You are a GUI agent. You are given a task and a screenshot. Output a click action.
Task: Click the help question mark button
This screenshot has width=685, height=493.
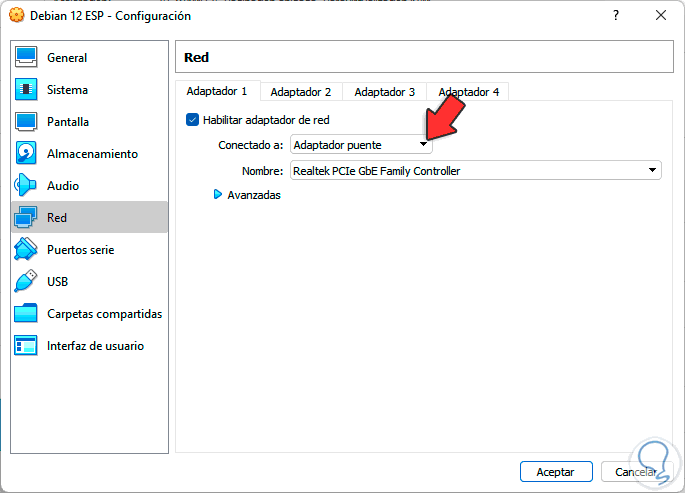[x=616, y=16]
